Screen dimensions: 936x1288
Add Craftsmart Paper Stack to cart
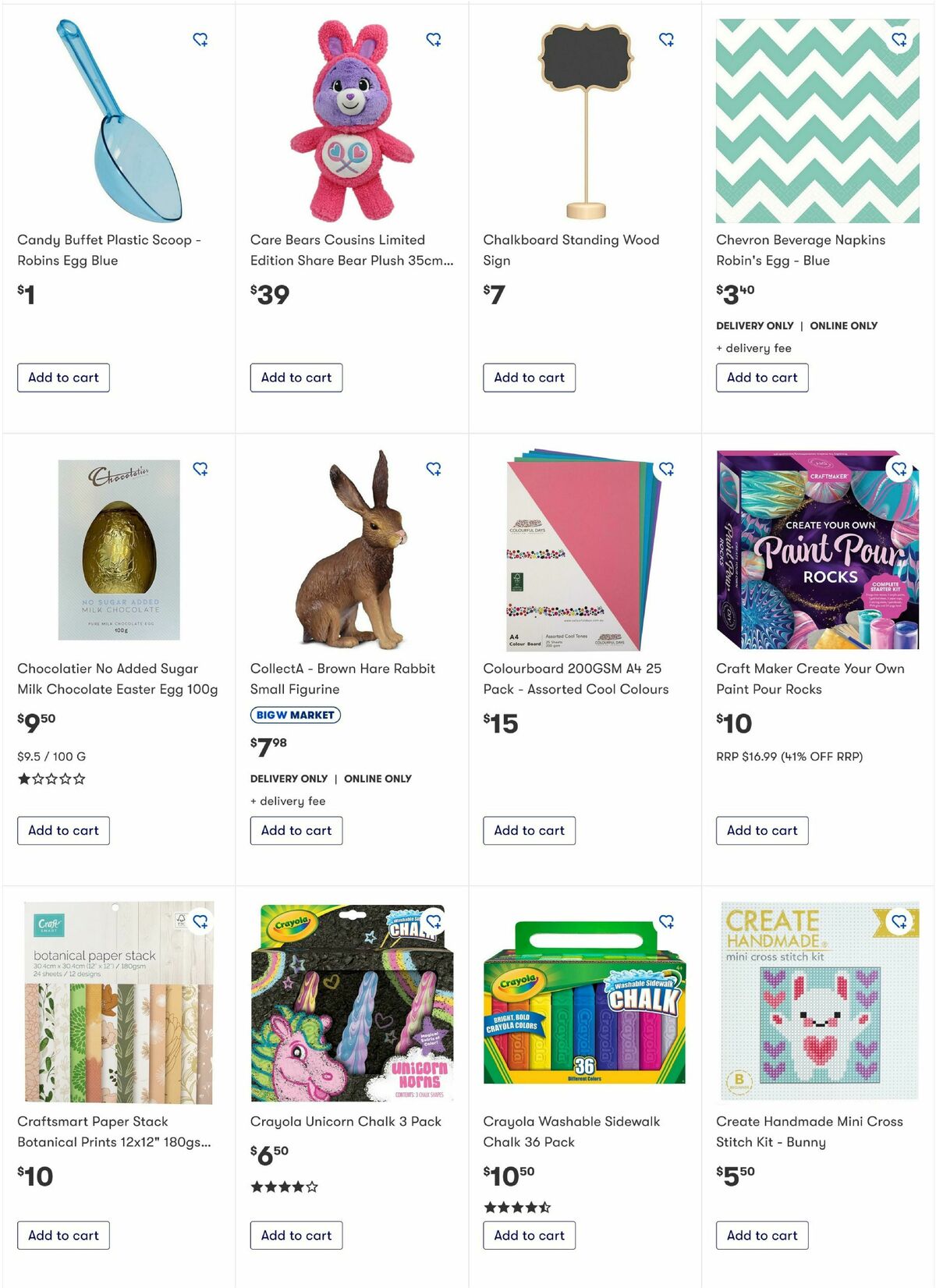coord(63,1235)
